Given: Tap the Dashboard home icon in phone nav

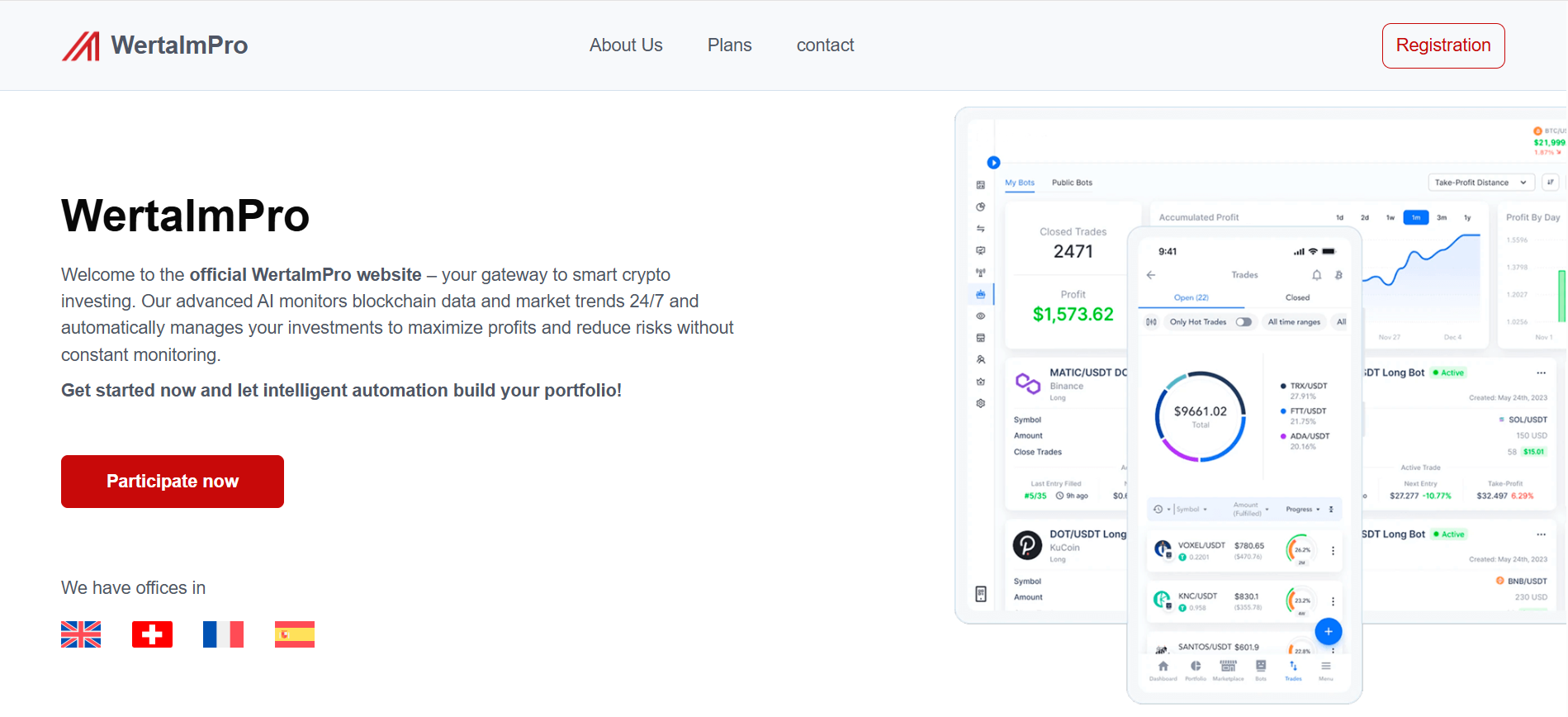Looking at the screenshot, I should point(1163,667).
